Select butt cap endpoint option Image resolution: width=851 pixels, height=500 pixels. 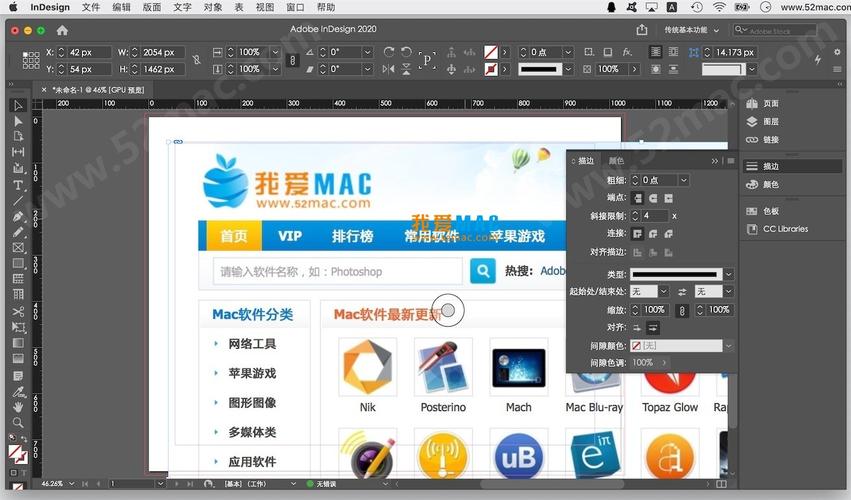(638, 198)
